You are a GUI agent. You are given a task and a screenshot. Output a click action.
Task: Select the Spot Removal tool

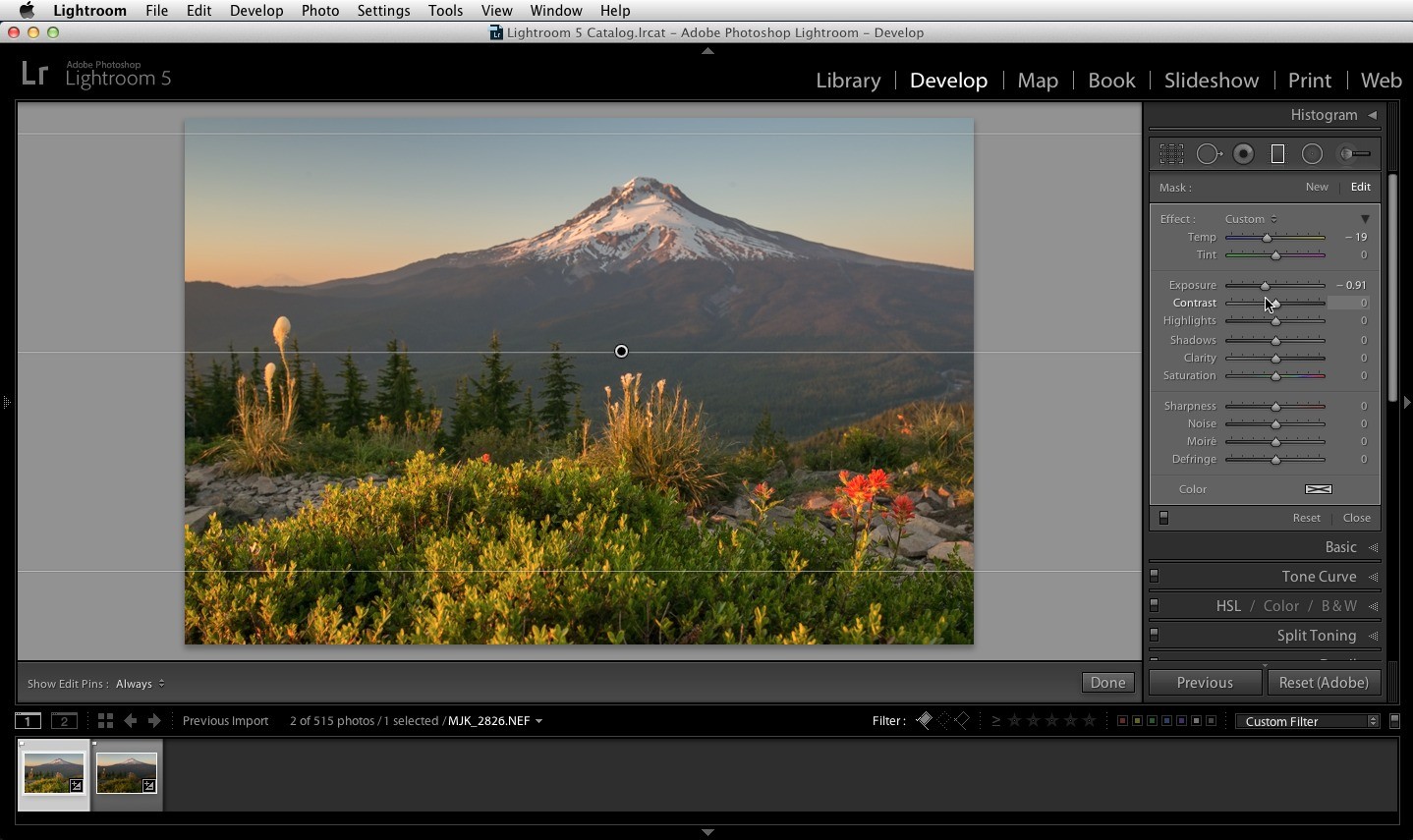(x=1210, y=154)
